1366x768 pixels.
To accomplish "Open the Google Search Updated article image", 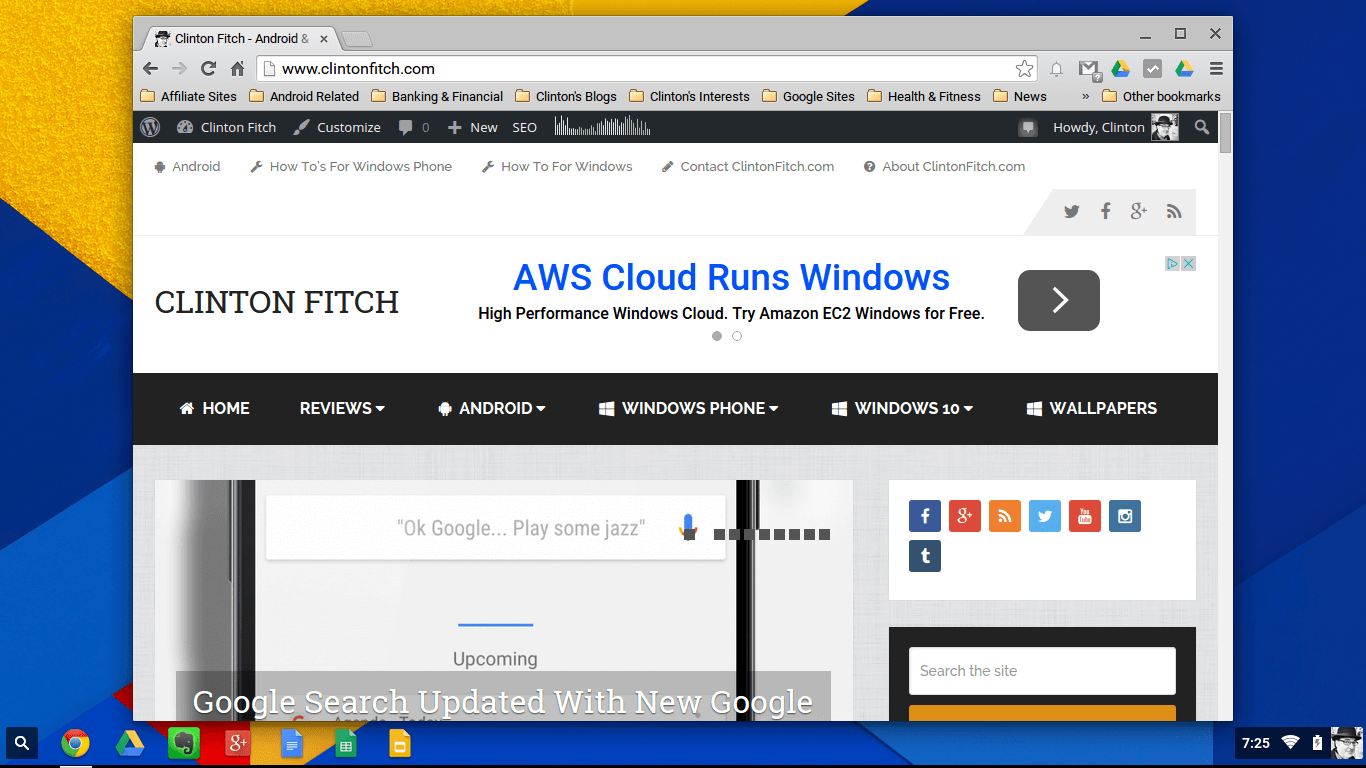I will pos(504,600).
